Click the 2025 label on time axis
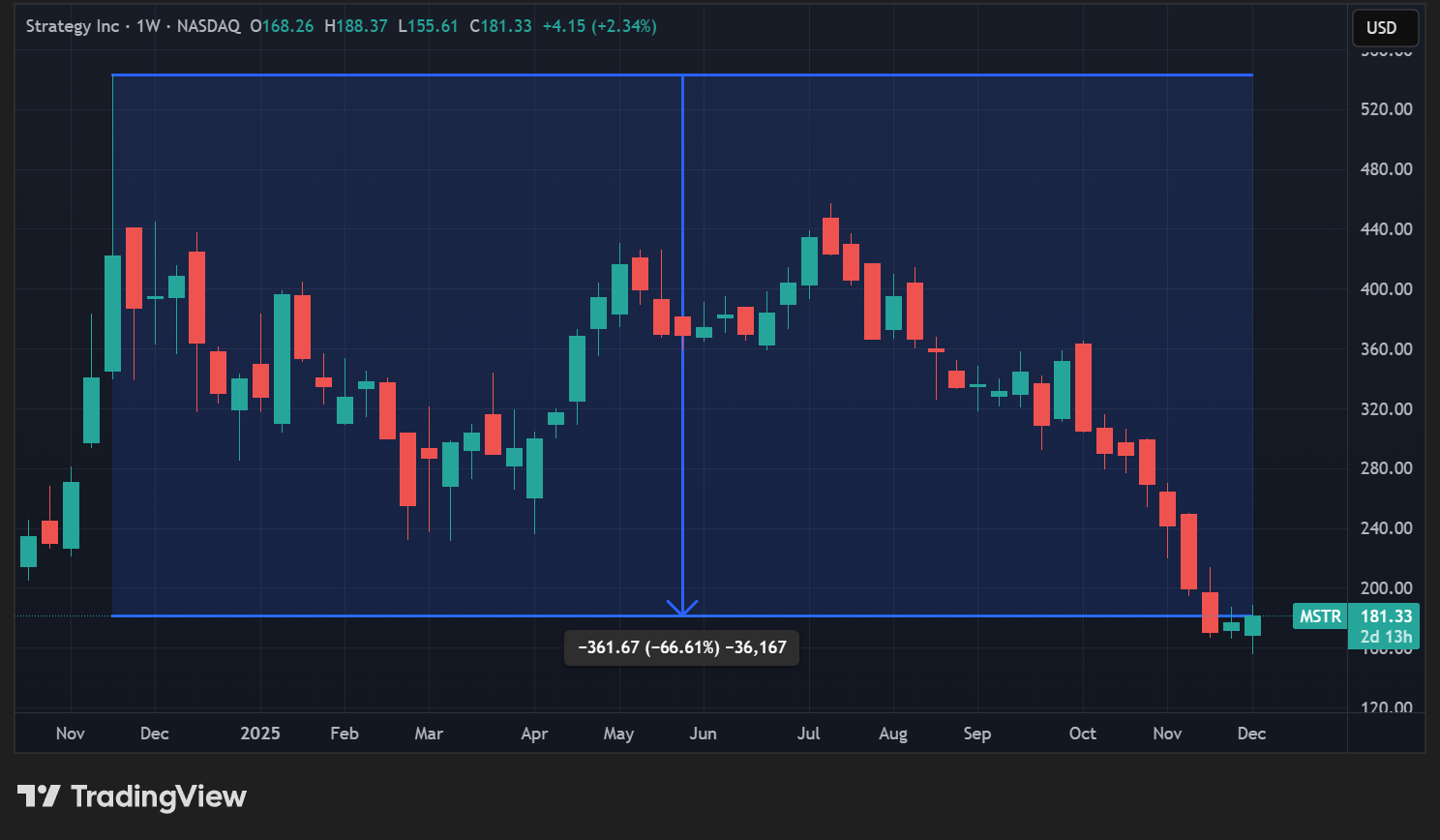The width and height of the screenshot is (1440, 840). (x=259, y=734)
